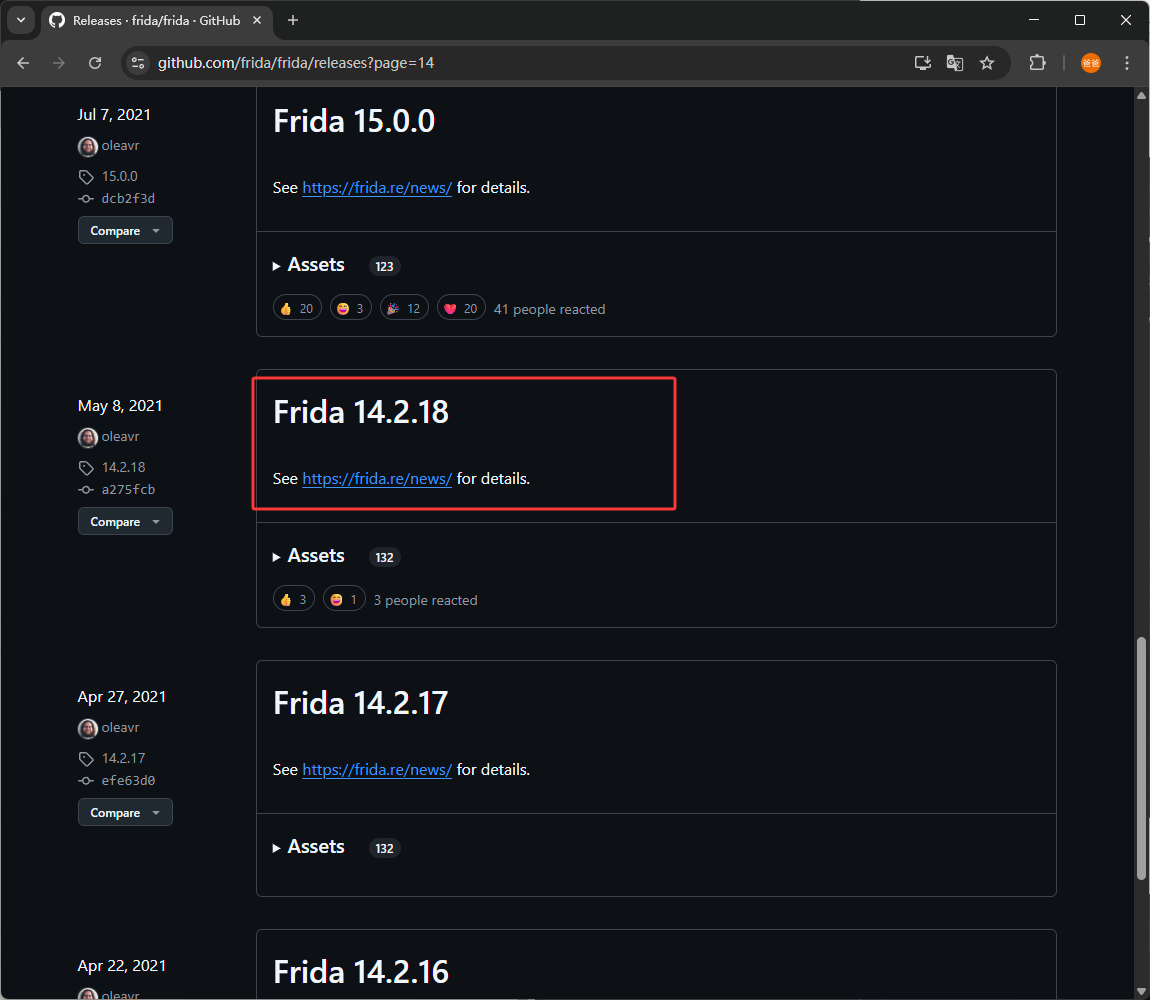
Task: Click scrollbar up arrow
Action: point(1140,95)
